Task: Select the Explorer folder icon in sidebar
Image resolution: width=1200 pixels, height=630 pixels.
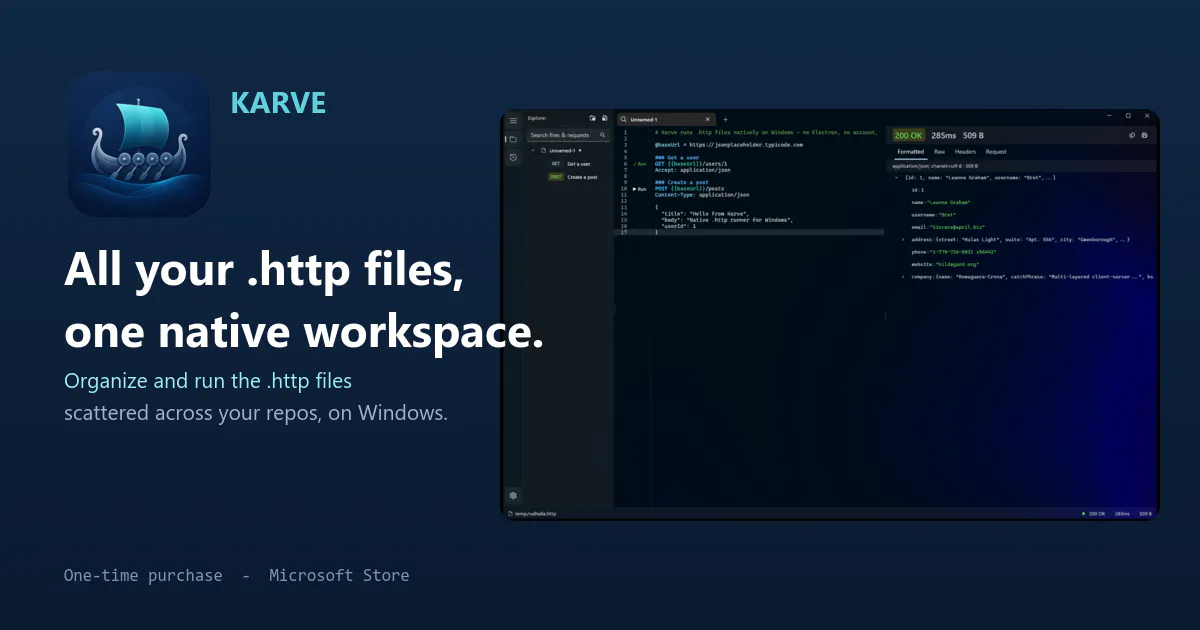Action: click(x=513, y=139)
